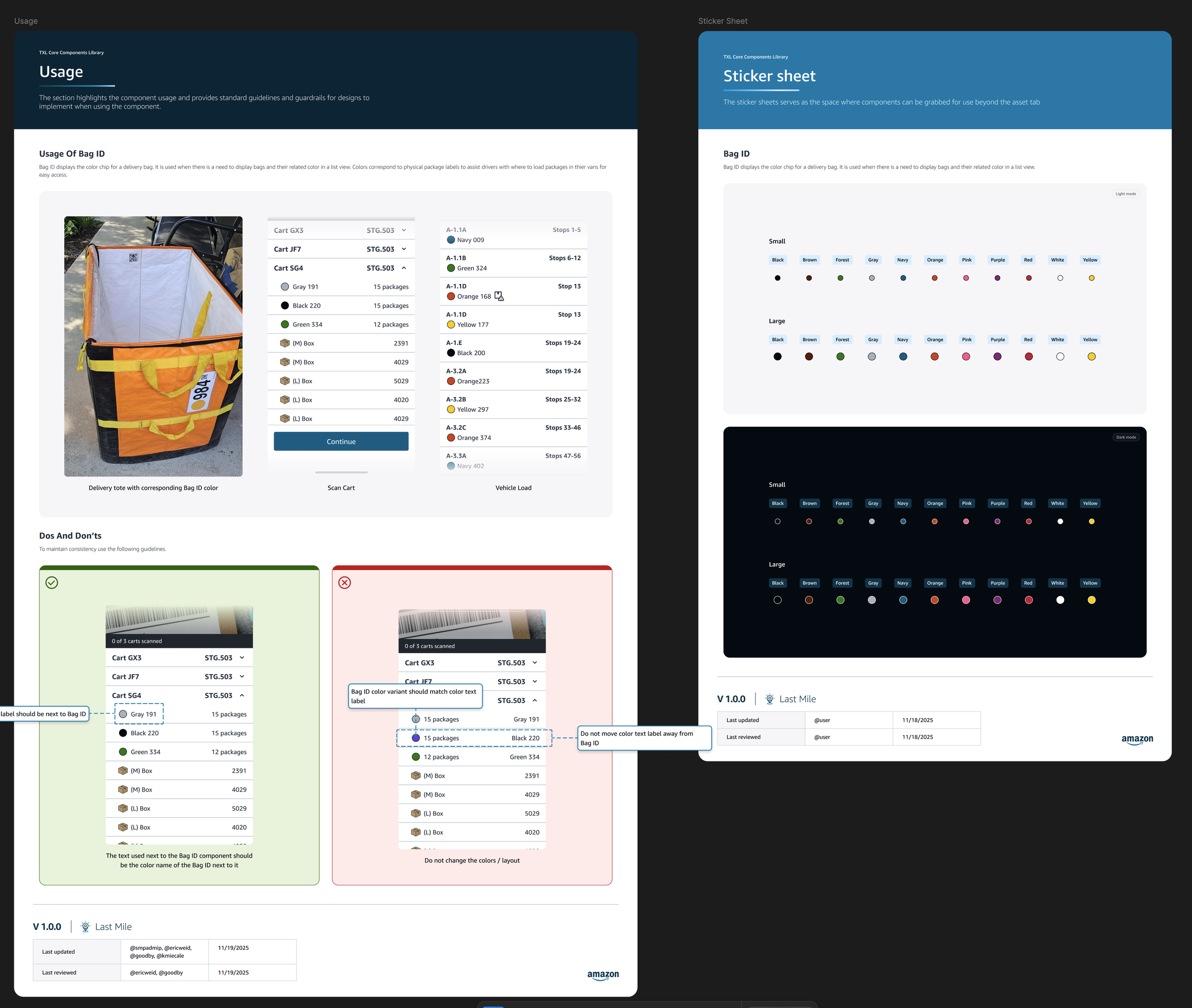Collapse Cart SG4 chevron in Scan Cart
The height and width of the screenshot is (1008, 1192).
click(404, 268)
